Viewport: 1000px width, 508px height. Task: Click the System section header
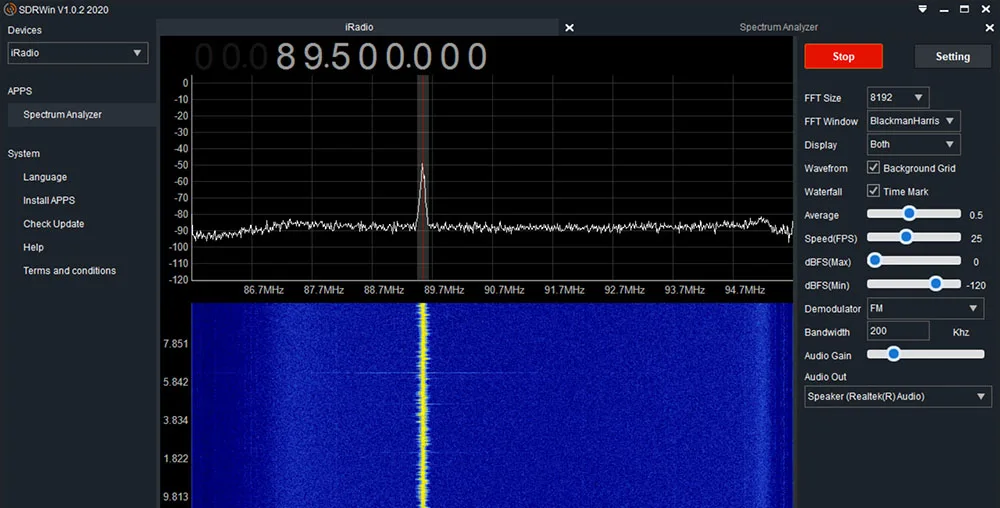coord(24,154)
